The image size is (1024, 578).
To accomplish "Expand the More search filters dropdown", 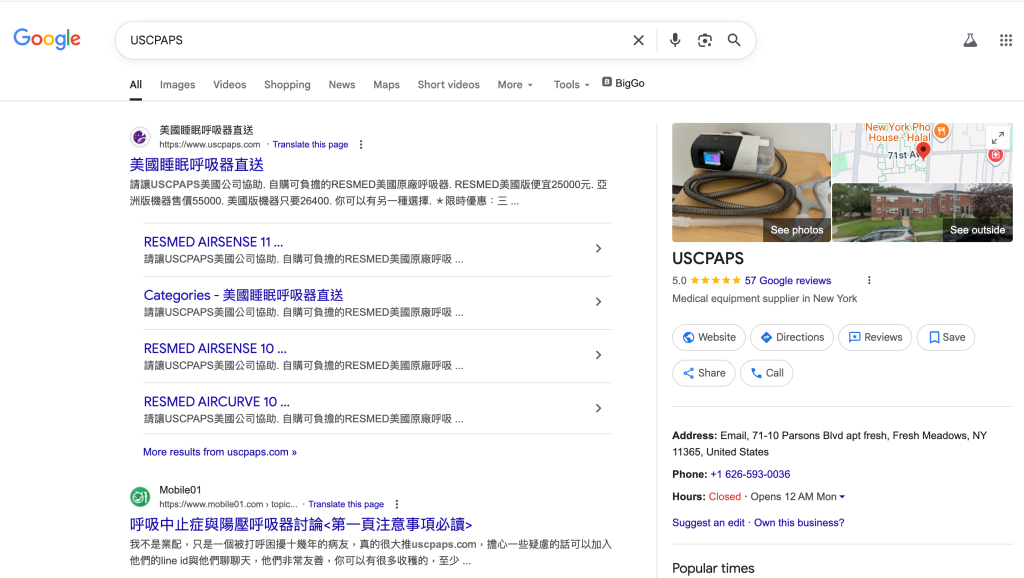I will tap(515, 85).
